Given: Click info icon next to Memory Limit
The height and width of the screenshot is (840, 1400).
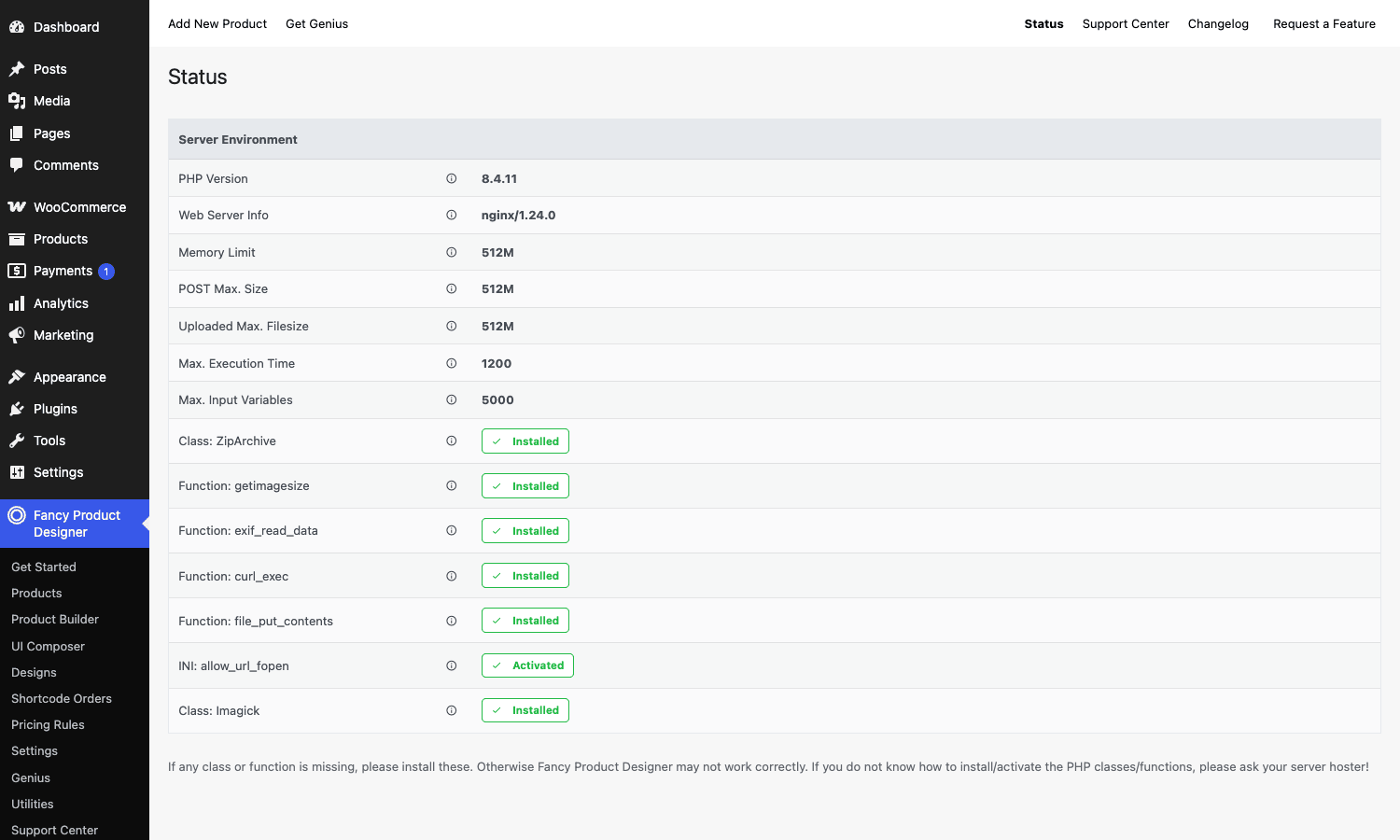Looking at the screenshot, I should coord(452,252).
